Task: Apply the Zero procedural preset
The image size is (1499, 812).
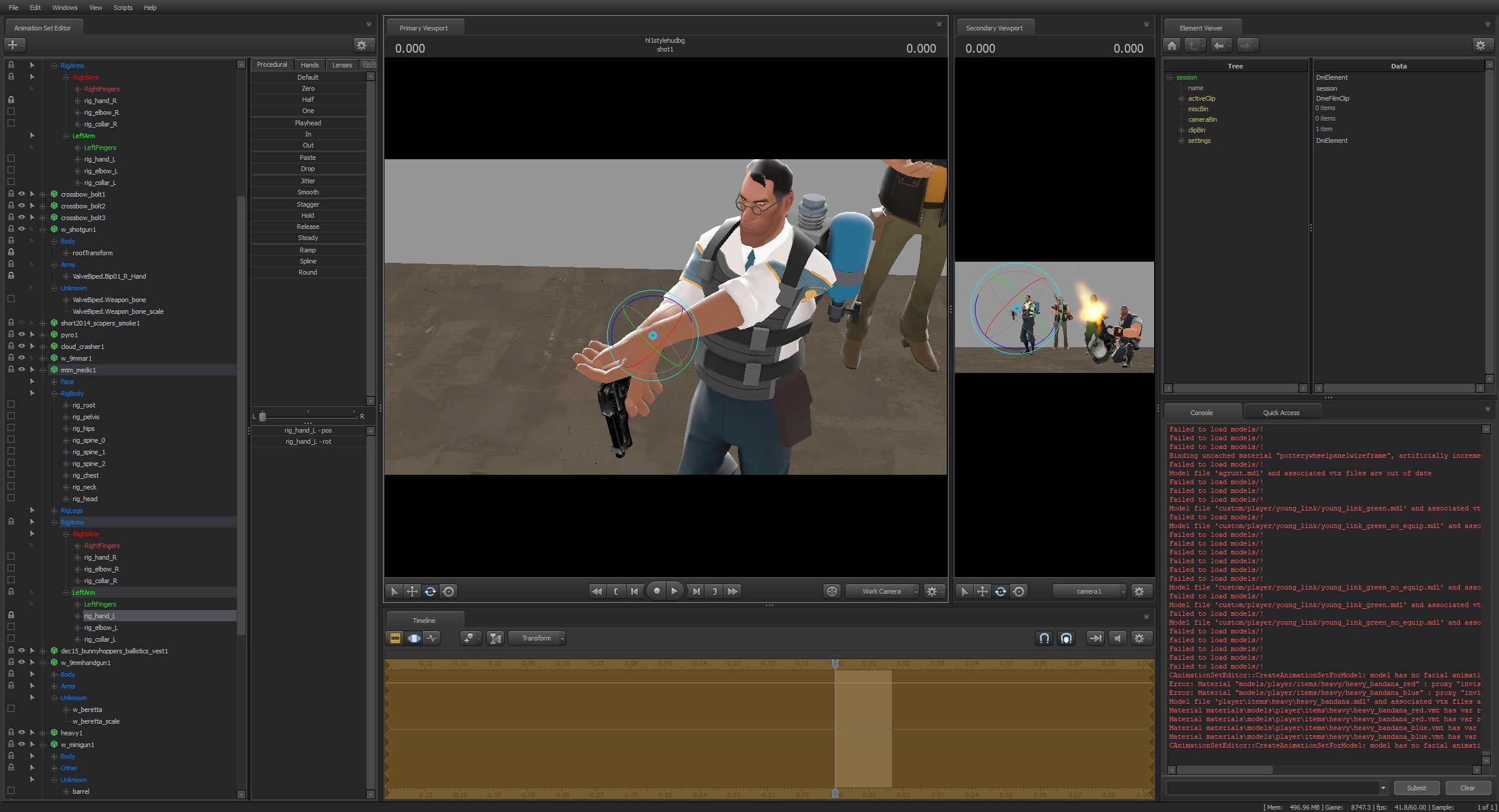Action: pyautogui.click(x=308, y=88)
